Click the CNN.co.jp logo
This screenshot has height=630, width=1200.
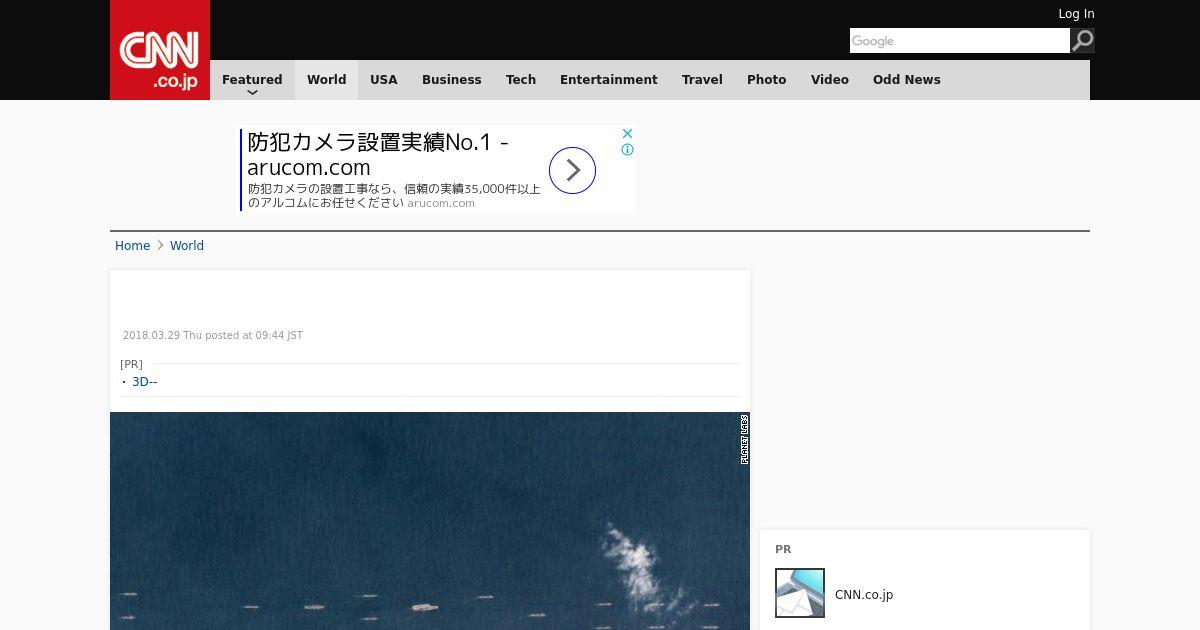[160, 50]
